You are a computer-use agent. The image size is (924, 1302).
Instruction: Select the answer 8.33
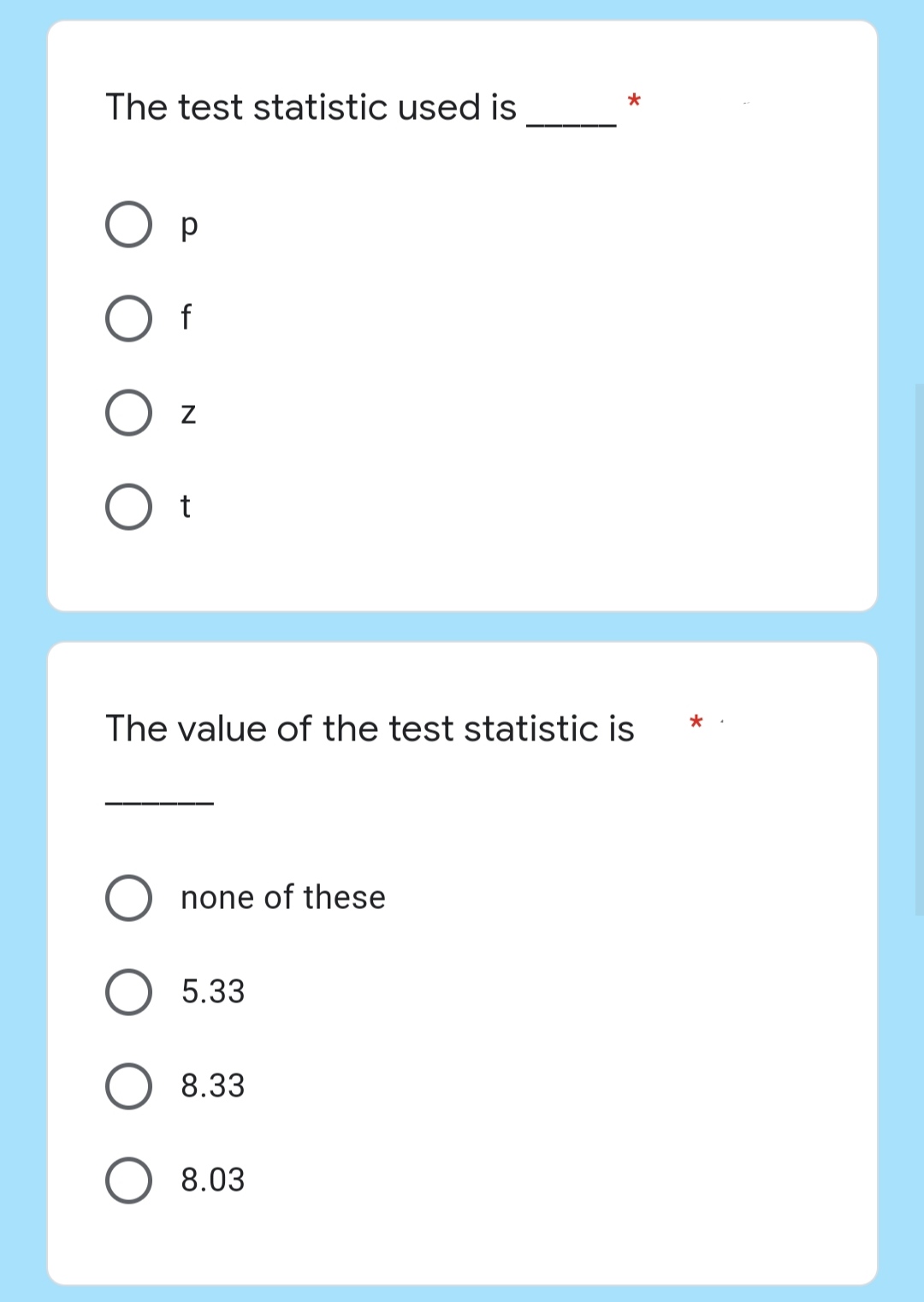pos(128,1086)
